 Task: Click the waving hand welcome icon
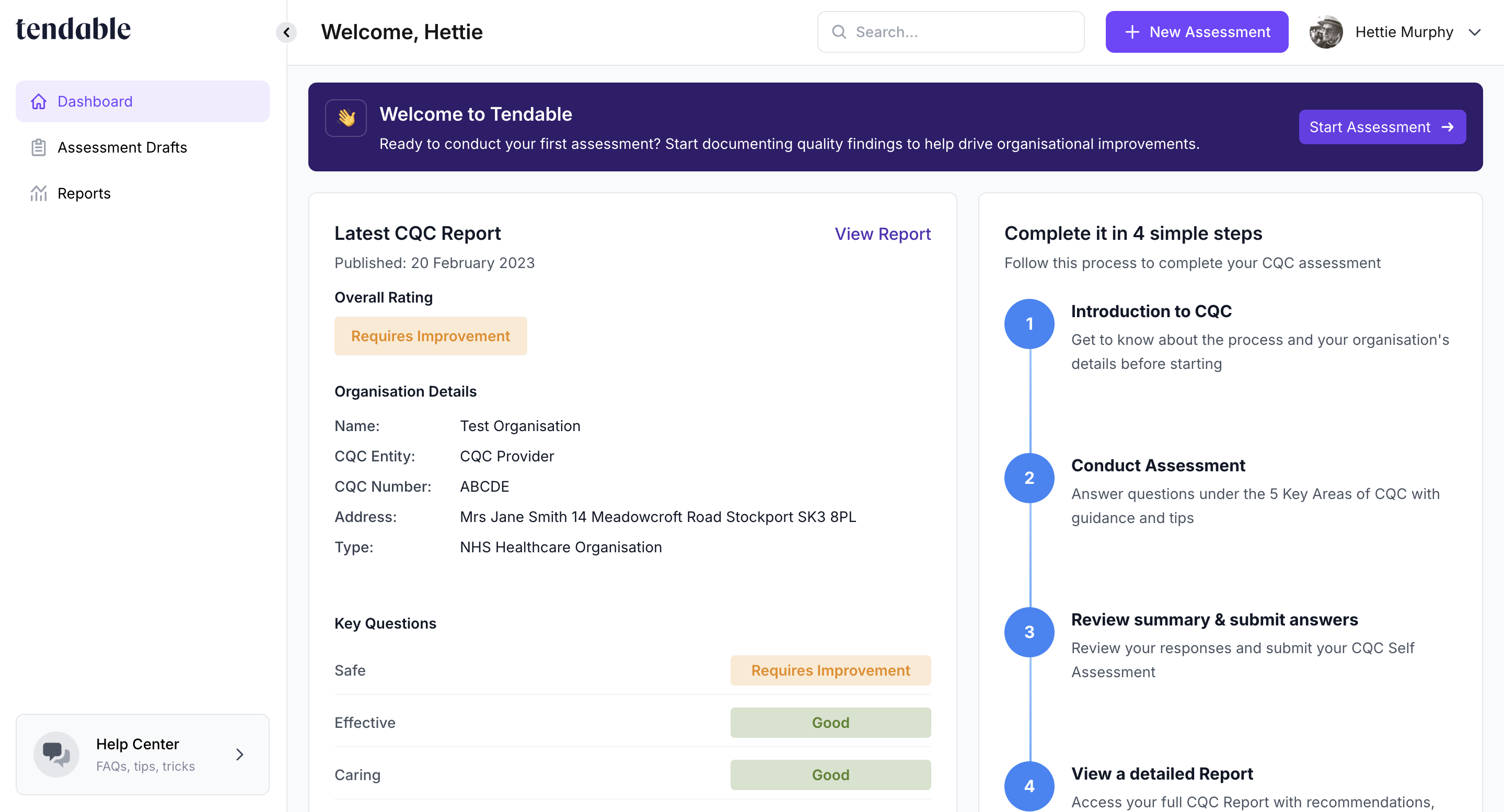[x=345, y=118]
